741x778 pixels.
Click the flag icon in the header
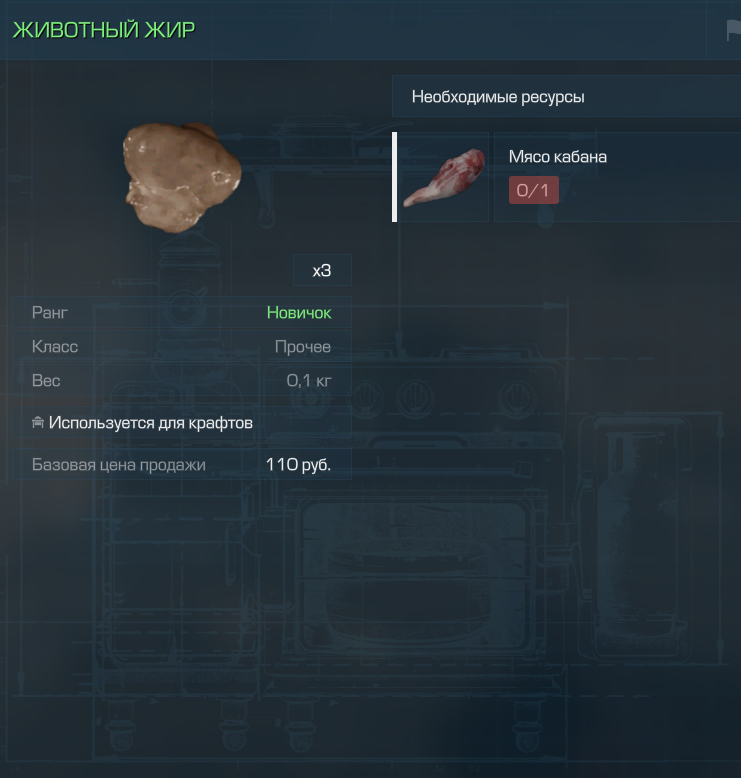click(734, 30)
